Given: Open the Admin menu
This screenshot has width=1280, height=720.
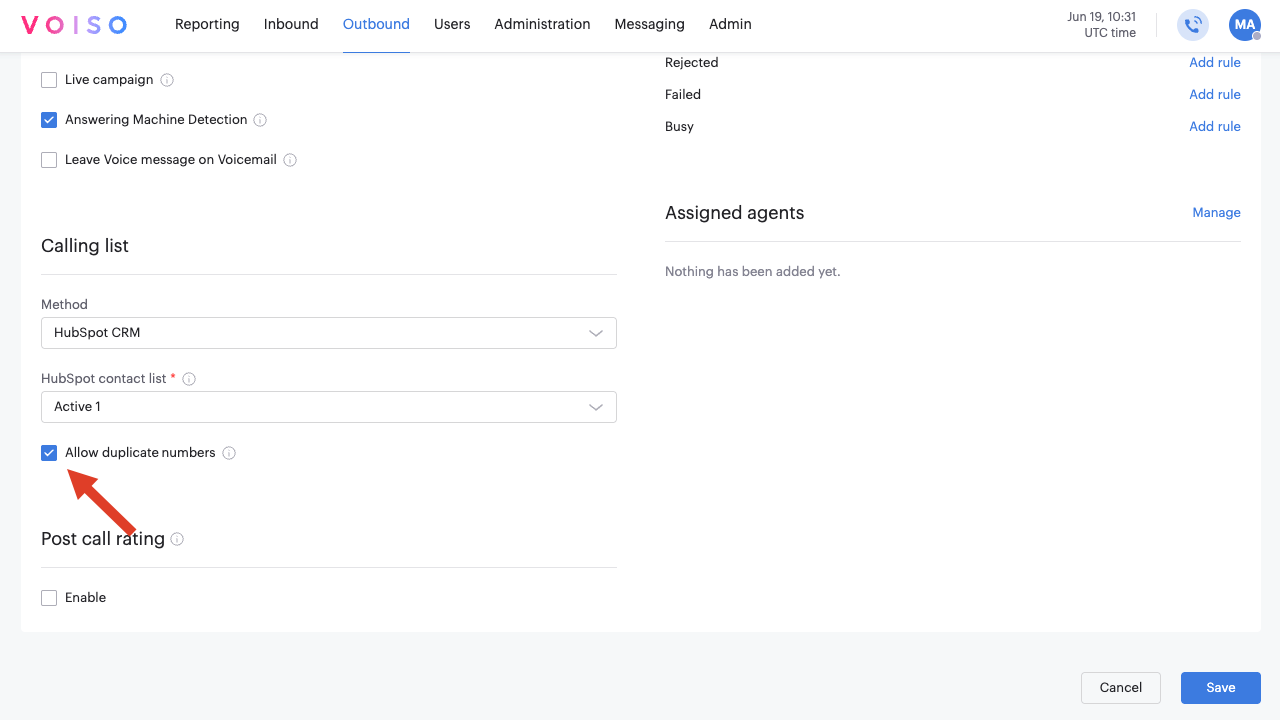Looking at the screenshot, I should [730, 24].
